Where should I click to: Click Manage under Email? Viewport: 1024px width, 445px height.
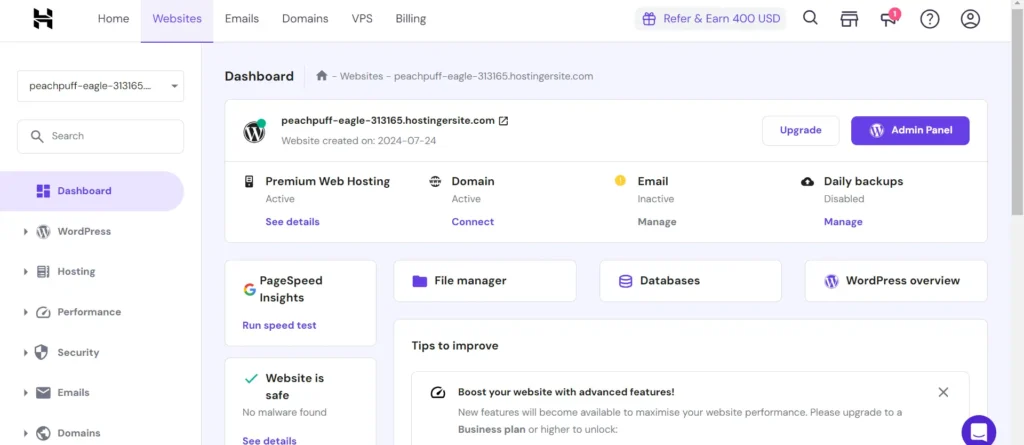657,222
